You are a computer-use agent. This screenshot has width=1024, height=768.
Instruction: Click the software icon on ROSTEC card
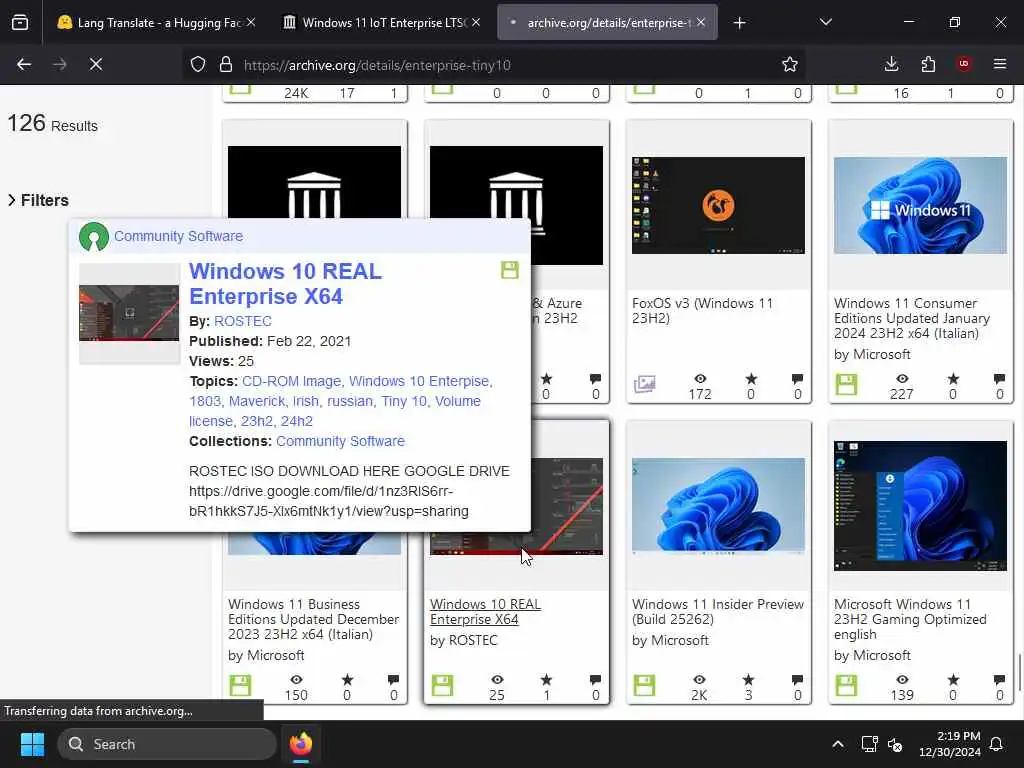pos(442,685)
